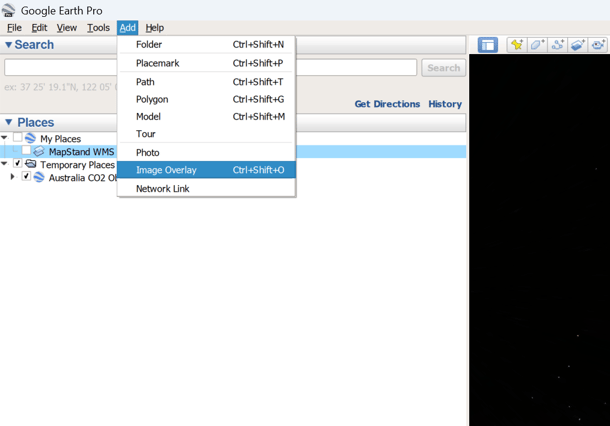Click the hide sidebar toolbar icon
This screenshot has width=610, height=426.
(x=487, y=45)
